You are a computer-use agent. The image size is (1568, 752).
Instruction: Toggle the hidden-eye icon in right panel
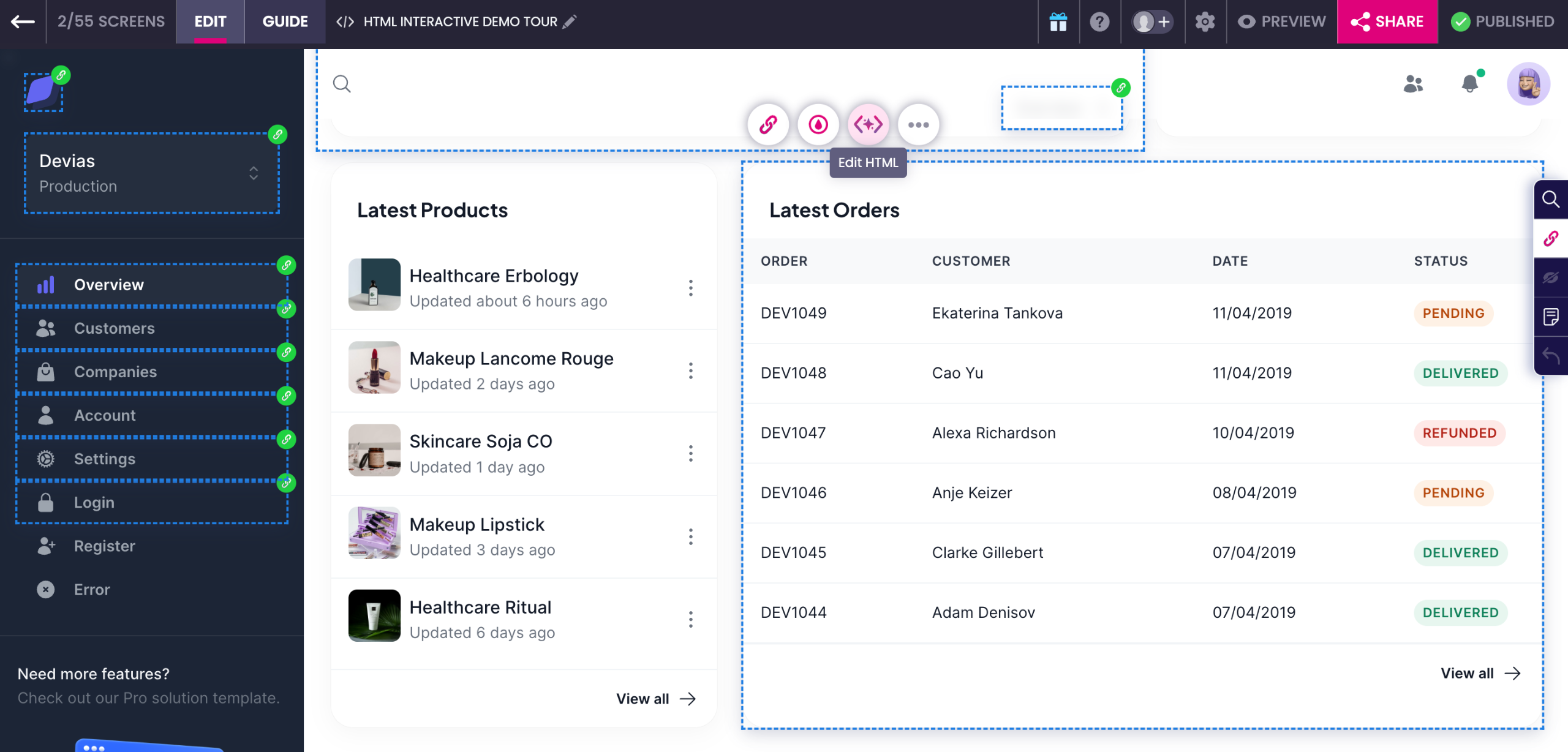(x=1550, y=278)
